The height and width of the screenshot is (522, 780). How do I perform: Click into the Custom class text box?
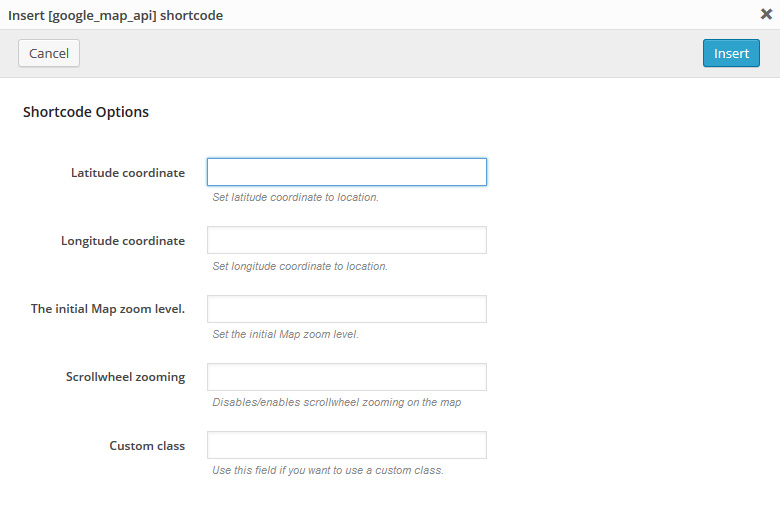coord(347,445)
